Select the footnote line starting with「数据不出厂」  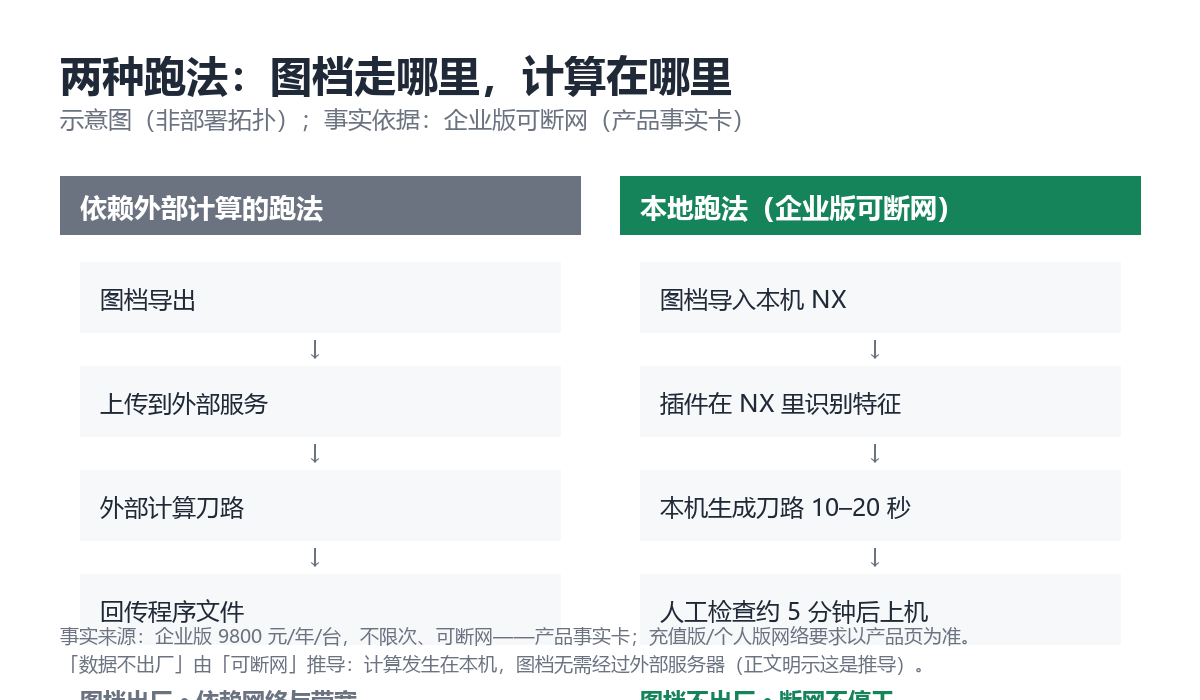[494, 665]
